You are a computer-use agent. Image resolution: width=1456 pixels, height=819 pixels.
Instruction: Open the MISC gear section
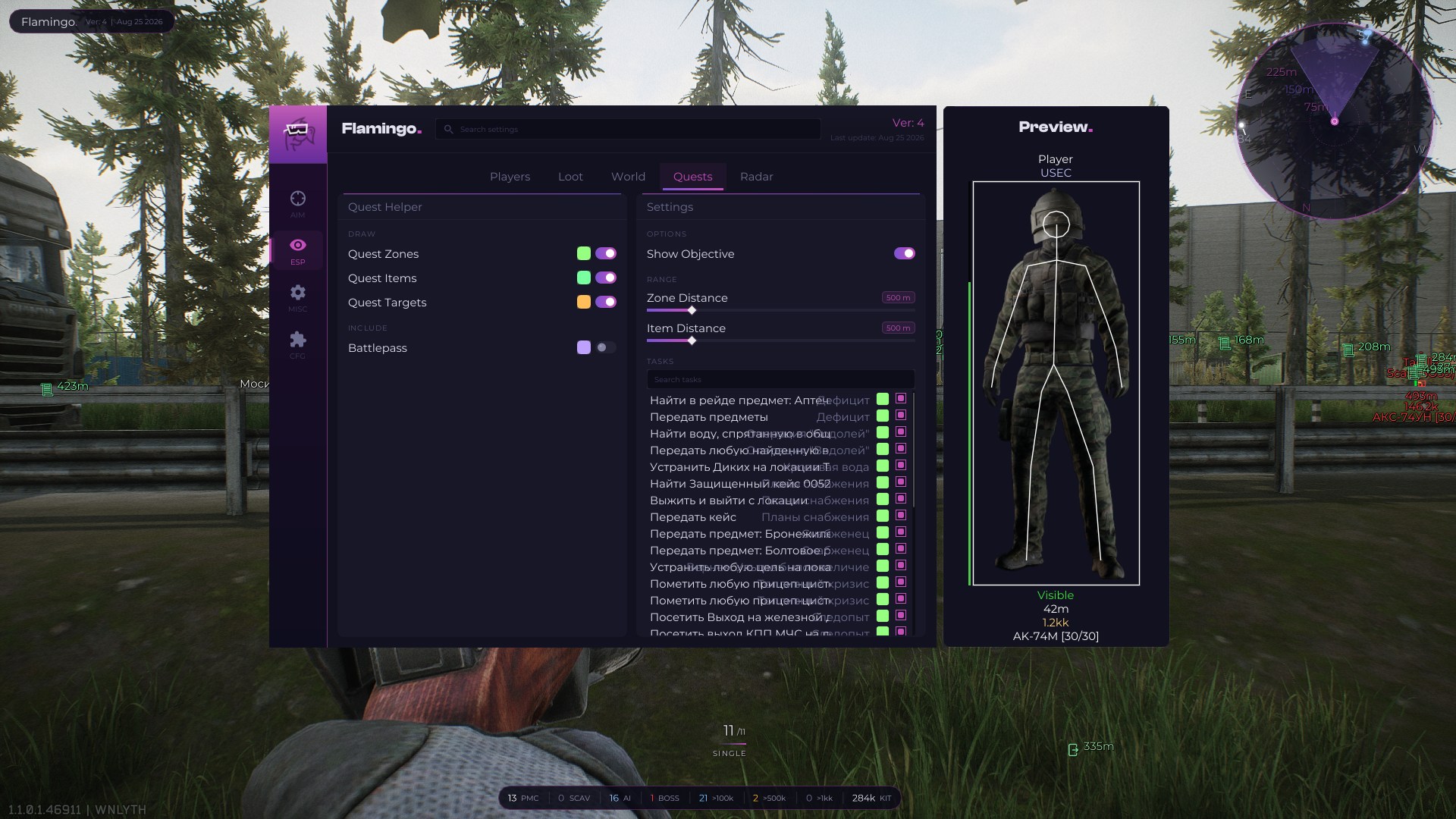(297, 297)
